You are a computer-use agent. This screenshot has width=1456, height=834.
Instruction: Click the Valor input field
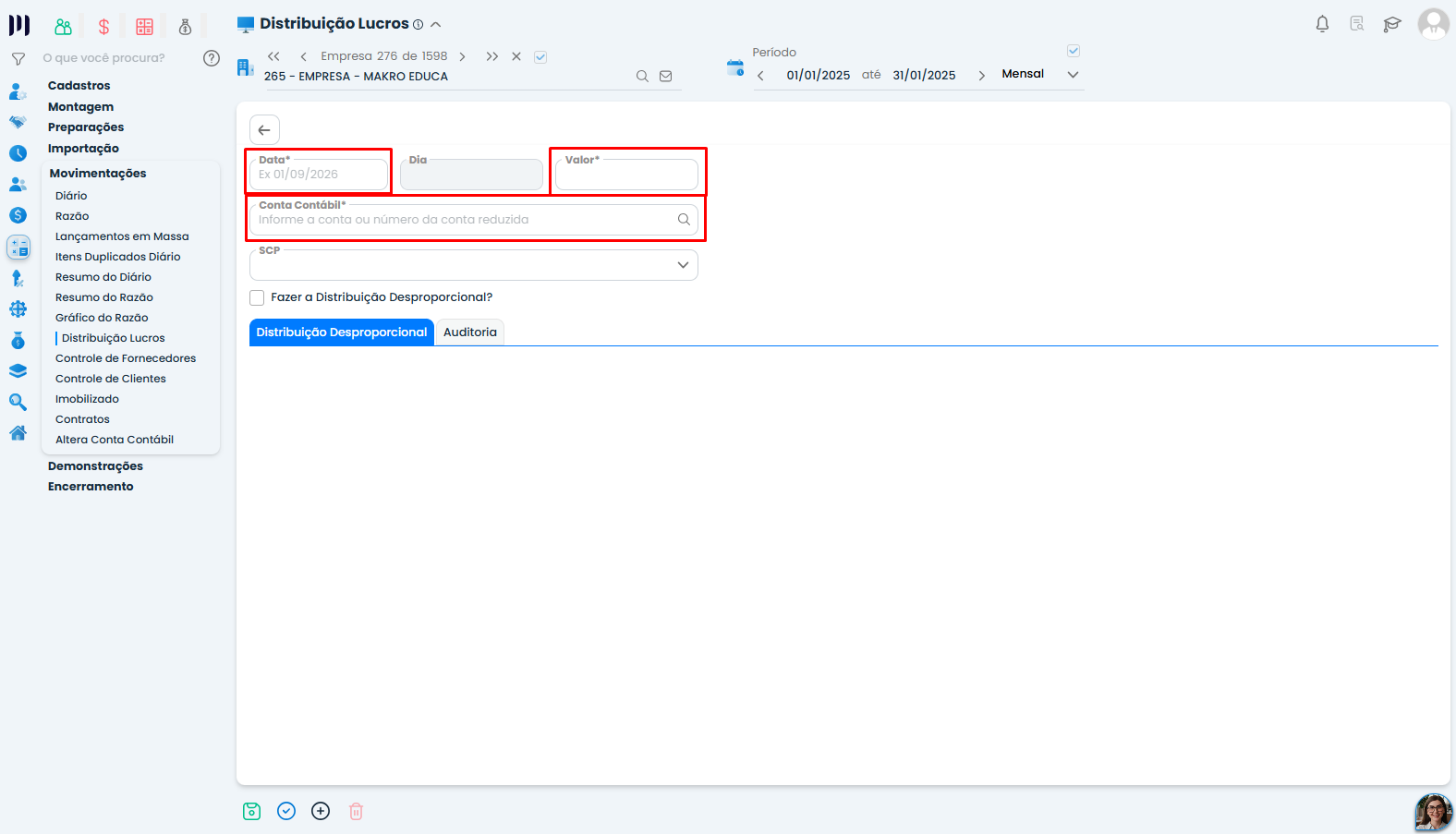tap(626, 175)
